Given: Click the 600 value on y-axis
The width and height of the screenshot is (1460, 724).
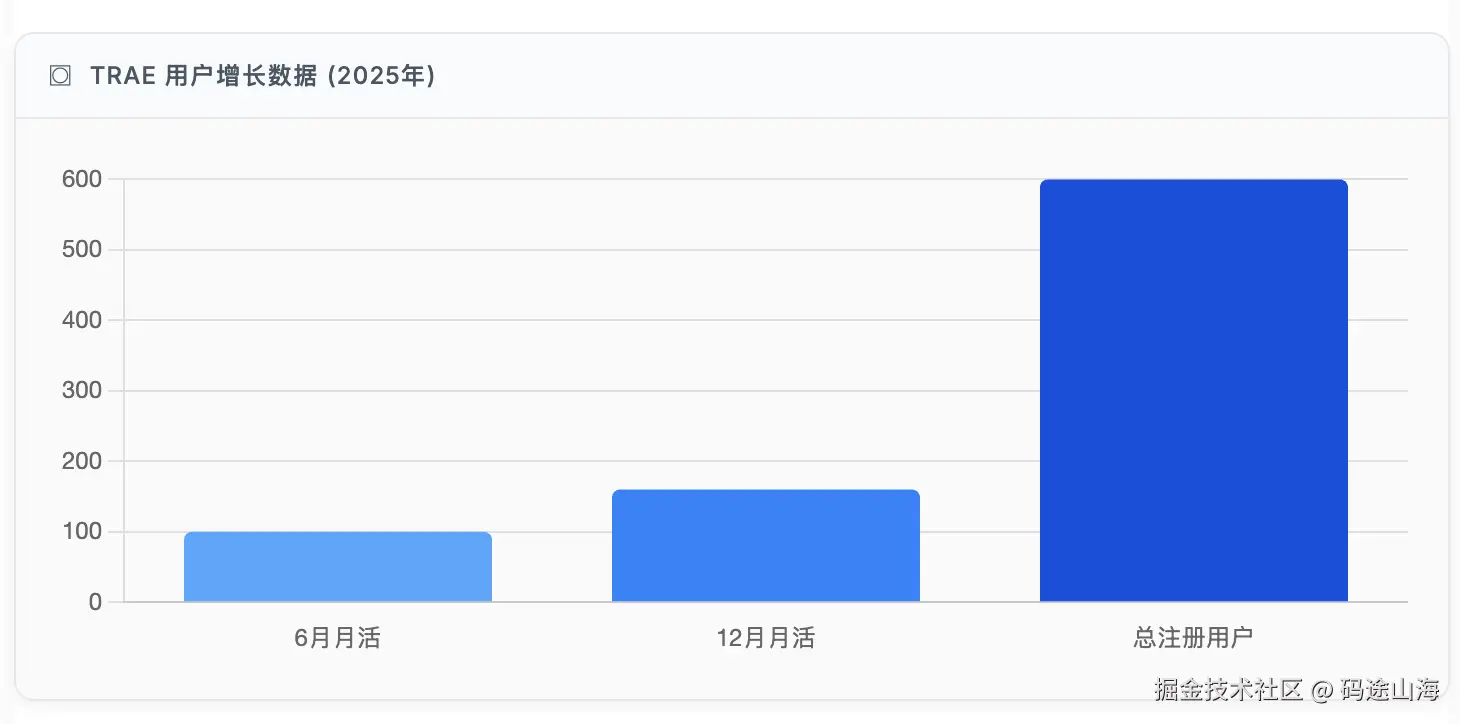Looking at the screenshot, I should click(82, 180).
